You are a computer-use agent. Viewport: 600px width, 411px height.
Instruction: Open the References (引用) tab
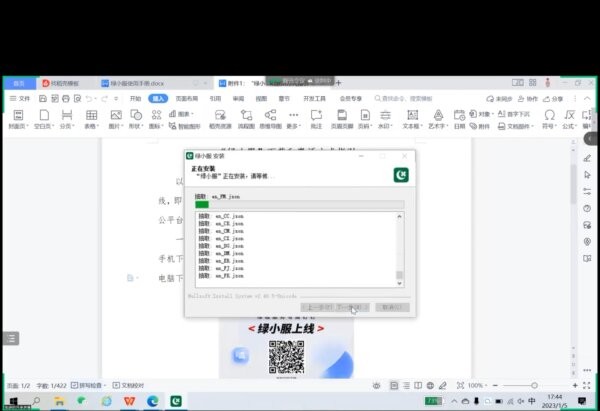point(215,99)
